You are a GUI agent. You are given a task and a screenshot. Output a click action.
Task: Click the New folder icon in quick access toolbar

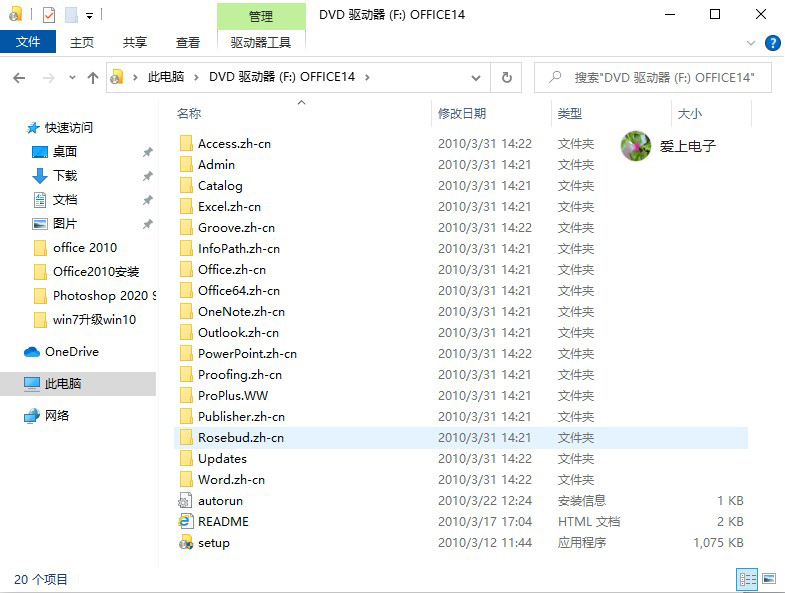(71, 15)
